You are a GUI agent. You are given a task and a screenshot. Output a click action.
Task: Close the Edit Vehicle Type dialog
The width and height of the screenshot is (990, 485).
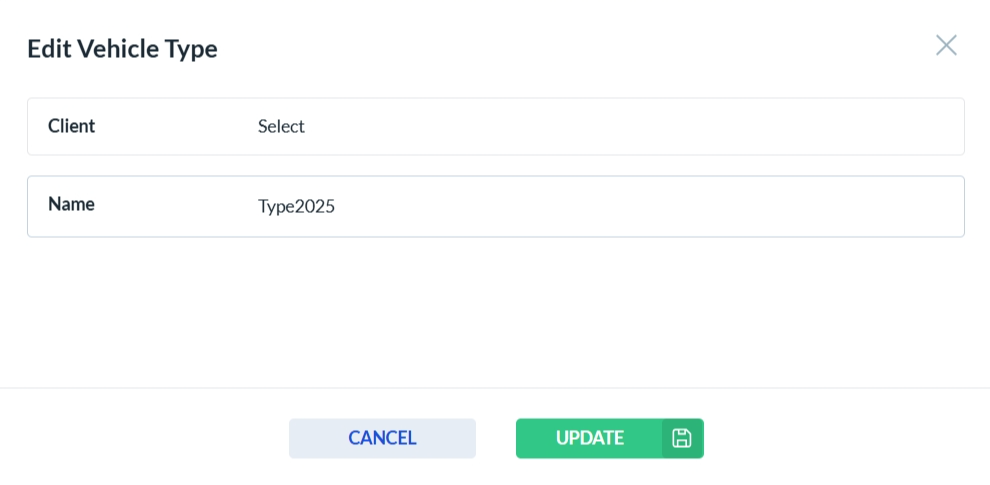coord(946,45)
